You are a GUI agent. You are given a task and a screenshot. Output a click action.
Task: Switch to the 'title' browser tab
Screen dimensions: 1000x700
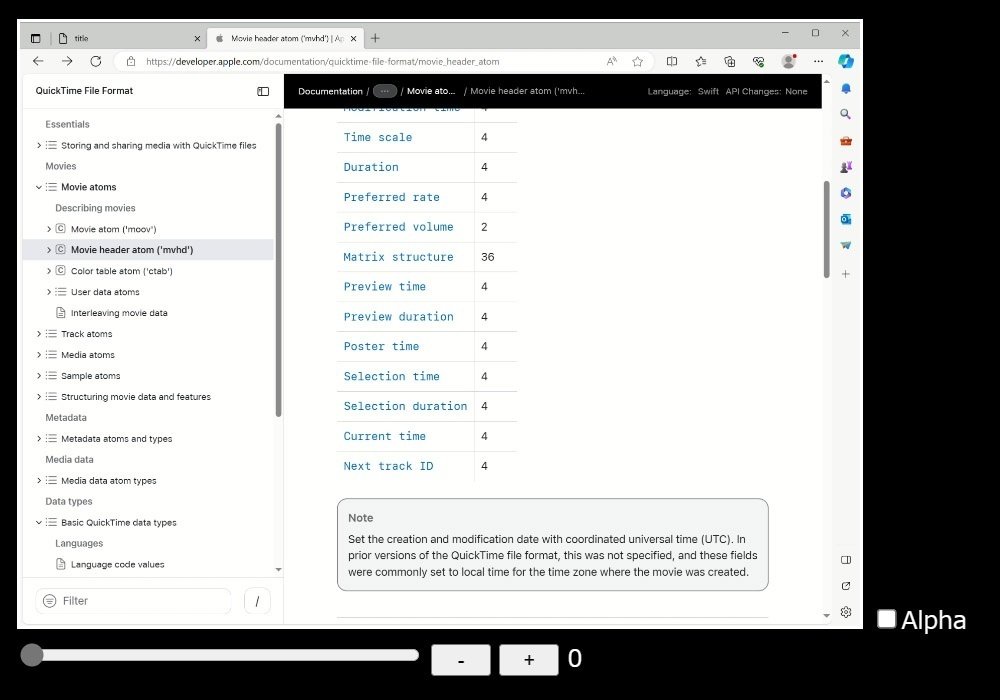pyautogui.click(x=128, y=38)
